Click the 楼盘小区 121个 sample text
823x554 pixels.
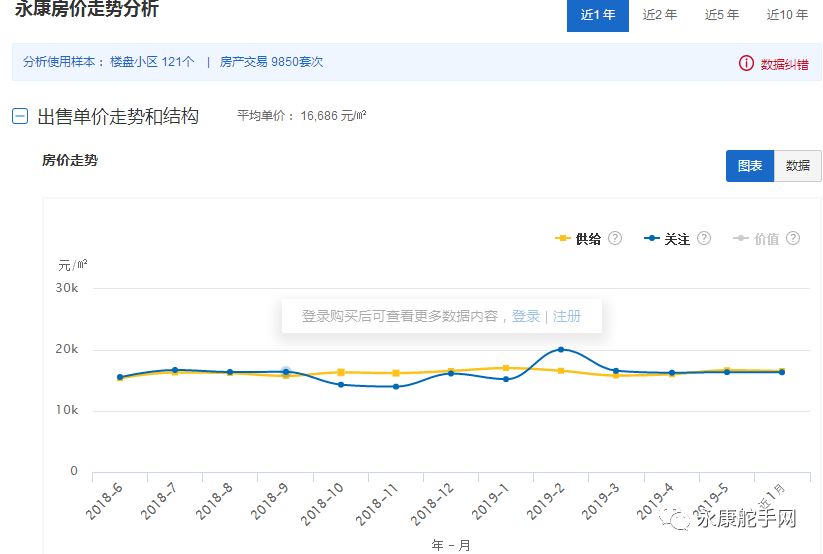[x=152, y=62]
